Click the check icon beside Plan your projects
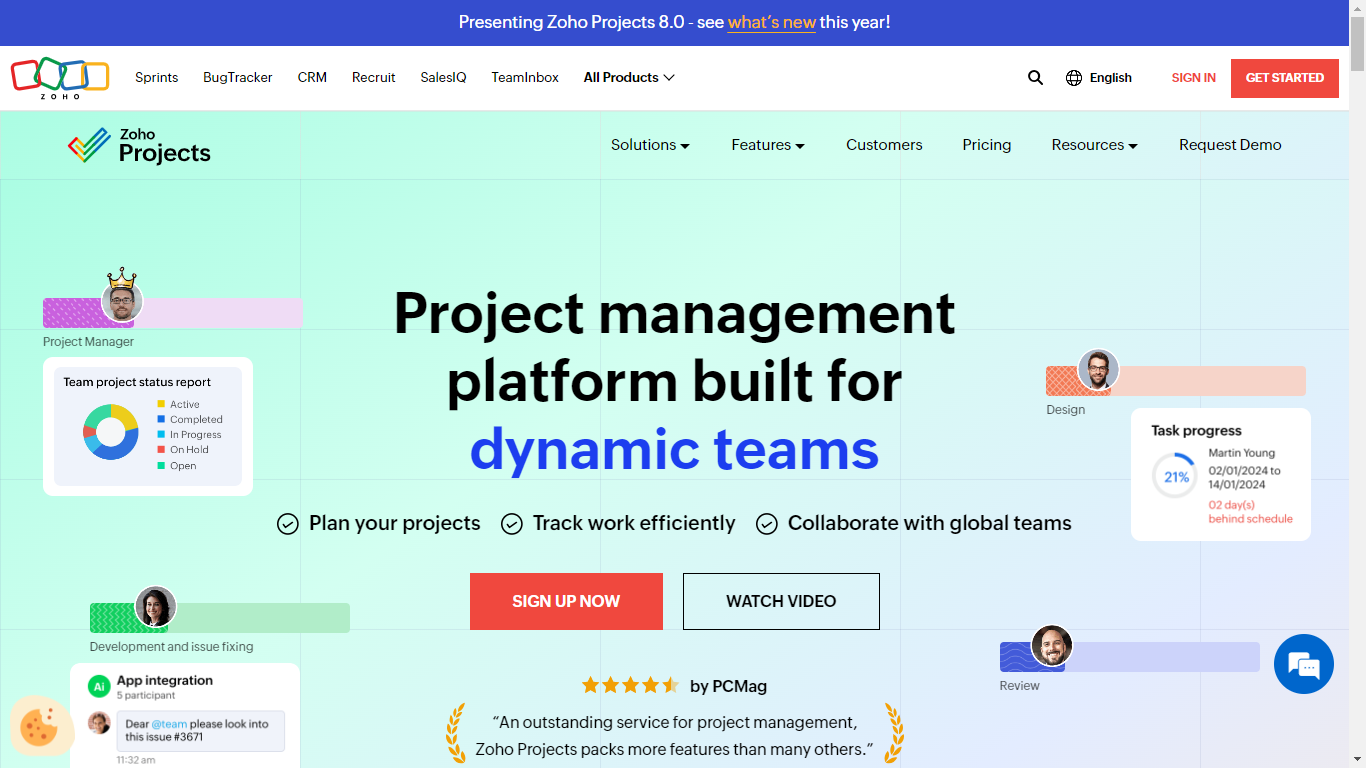 tap(288, 524)
